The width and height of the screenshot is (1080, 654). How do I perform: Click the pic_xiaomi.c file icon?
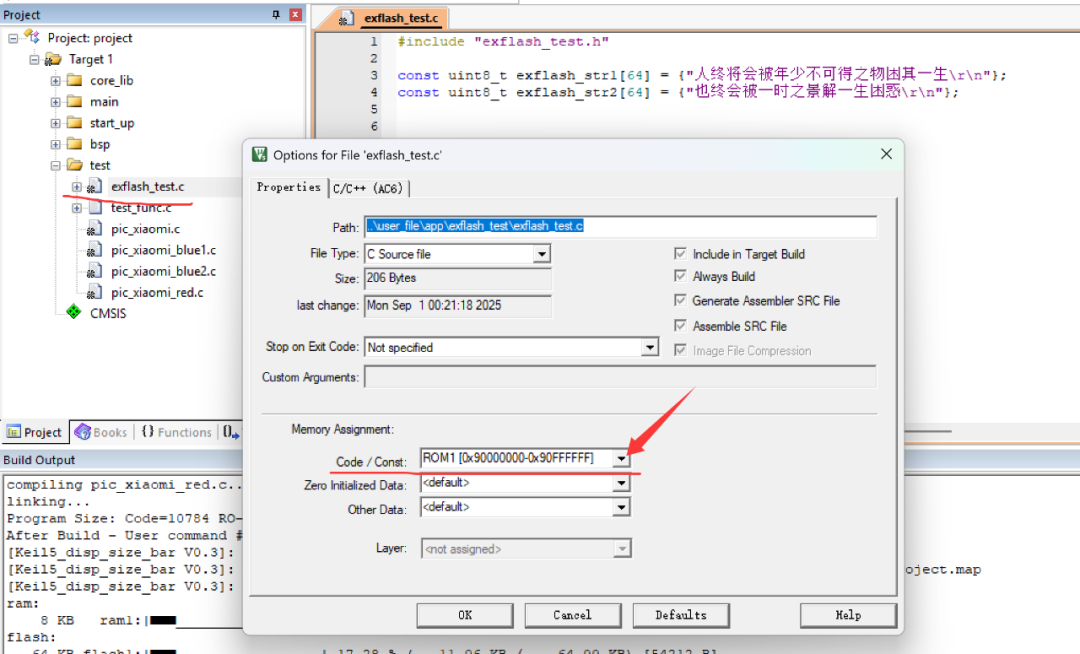pos(94,229)
